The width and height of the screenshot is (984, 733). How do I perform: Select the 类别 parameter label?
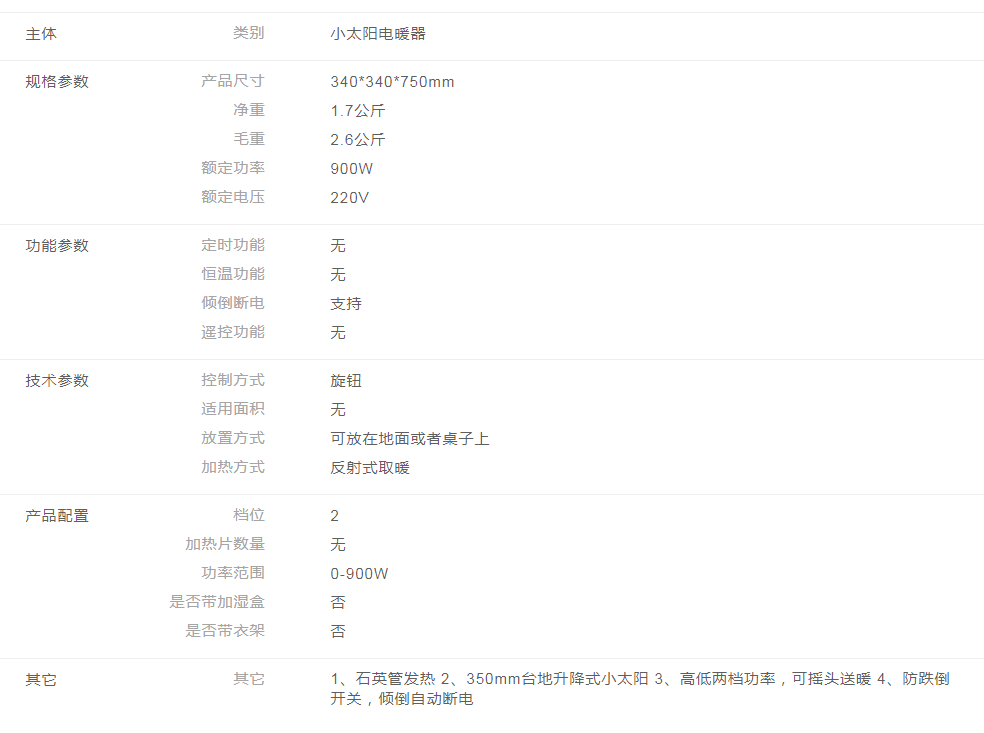click(248, 33)
